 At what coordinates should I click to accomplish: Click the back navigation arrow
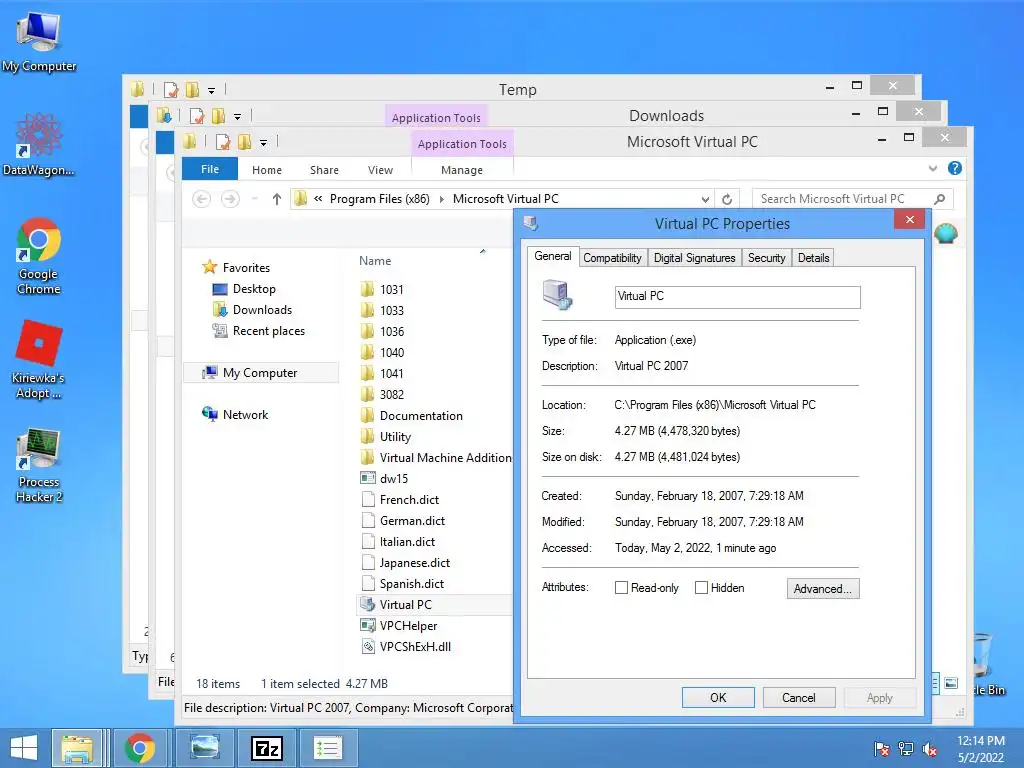click(202, 199)
